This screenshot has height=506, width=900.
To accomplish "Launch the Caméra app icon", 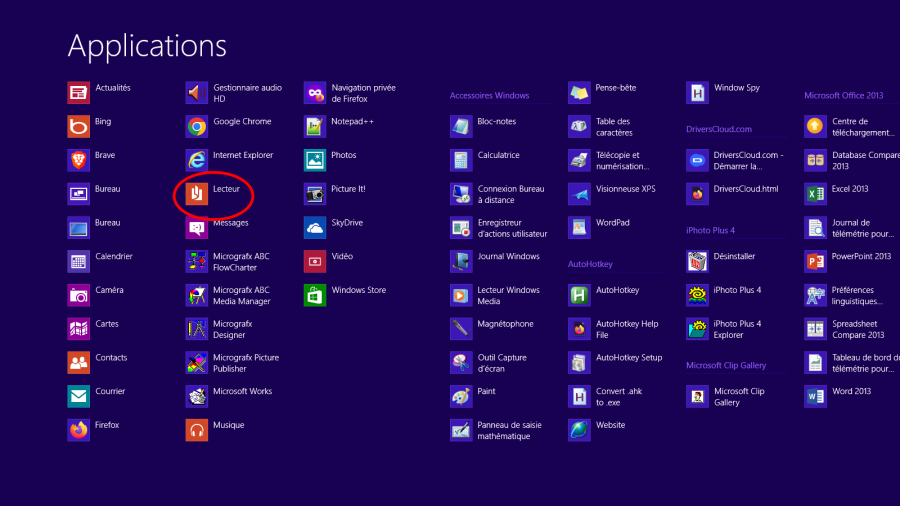I will [x=79, y=295].
